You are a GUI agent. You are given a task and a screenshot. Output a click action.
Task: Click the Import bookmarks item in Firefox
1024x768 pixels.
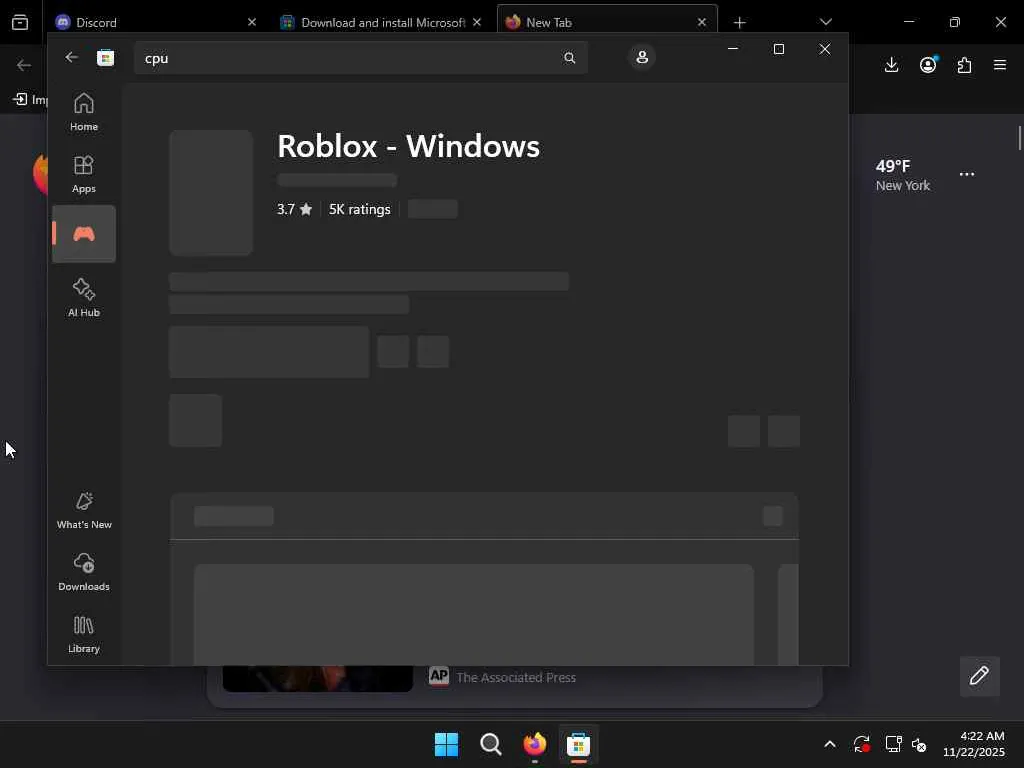[x=30, y=99]
